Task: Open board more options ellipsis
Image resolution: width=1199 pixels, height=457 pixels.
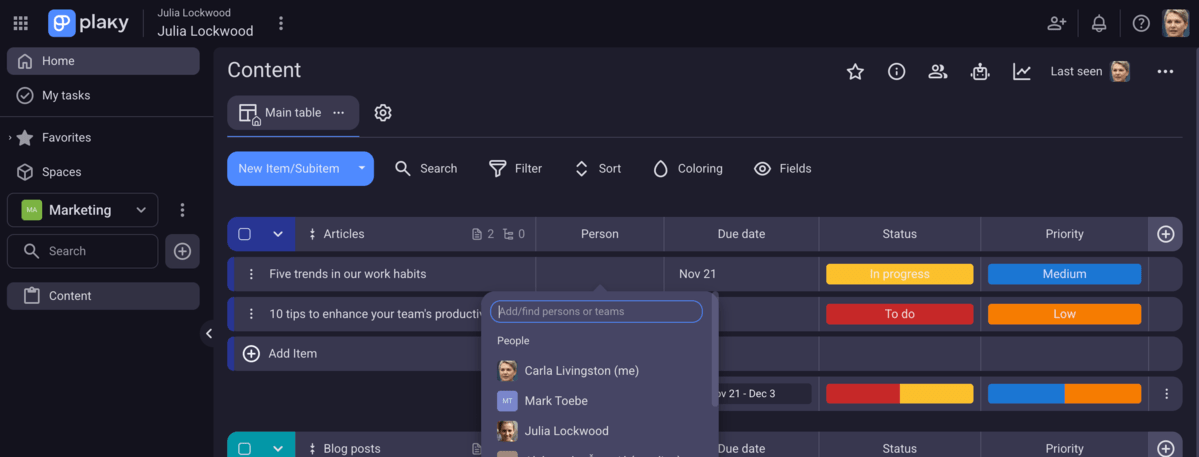Action: (x=1165, y=72)
